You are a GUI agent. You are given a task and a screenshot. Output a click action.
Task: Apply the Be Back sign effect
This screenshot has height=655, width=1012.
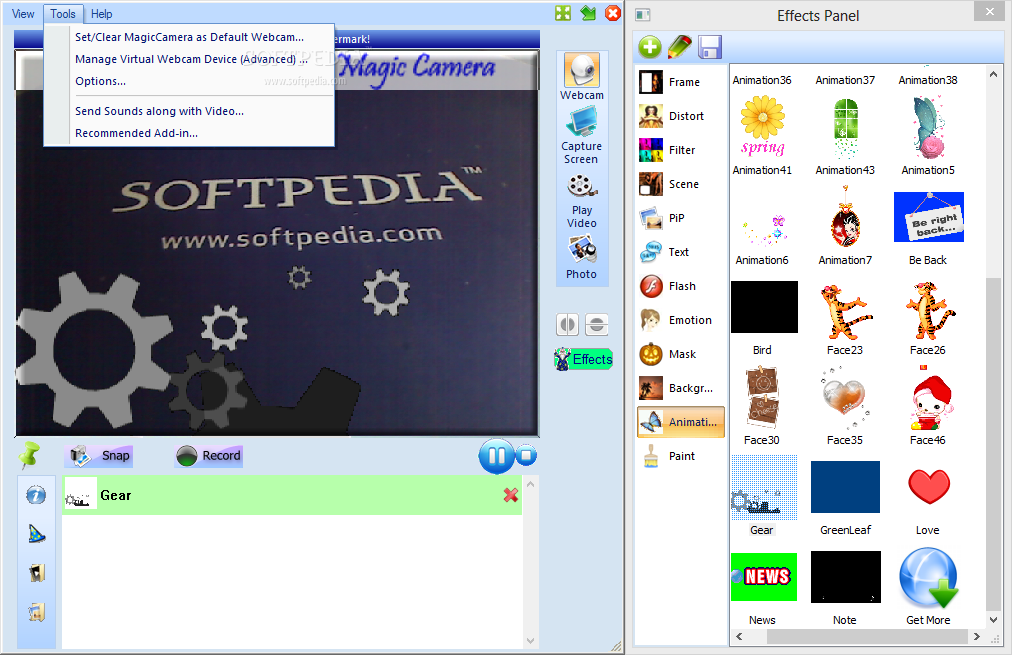point(928,217)
